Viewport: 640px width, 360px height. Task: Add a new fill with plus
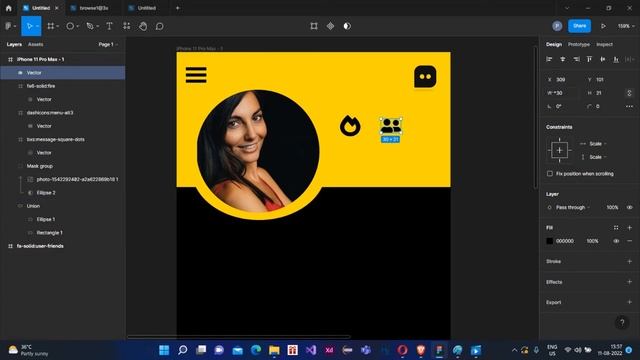[x=629, y=228]
